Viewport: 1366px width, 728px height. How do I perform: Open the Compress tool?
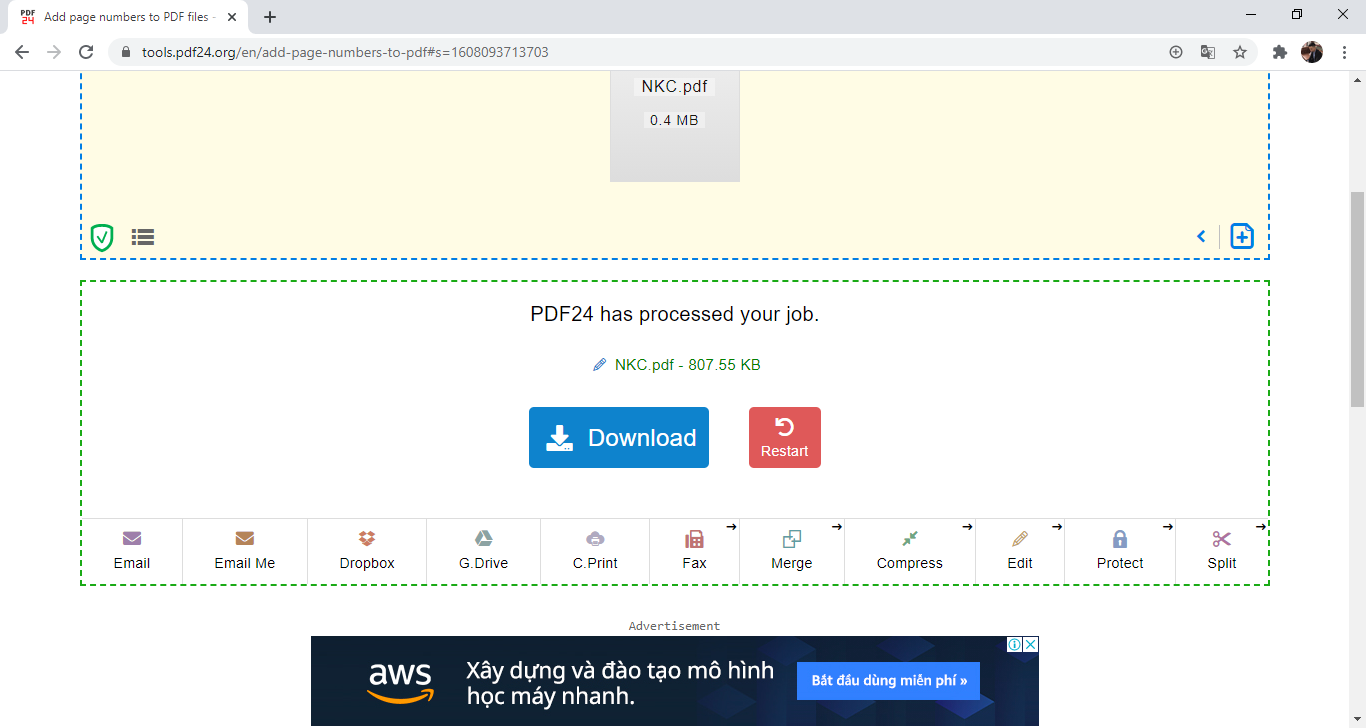(910, 551)
